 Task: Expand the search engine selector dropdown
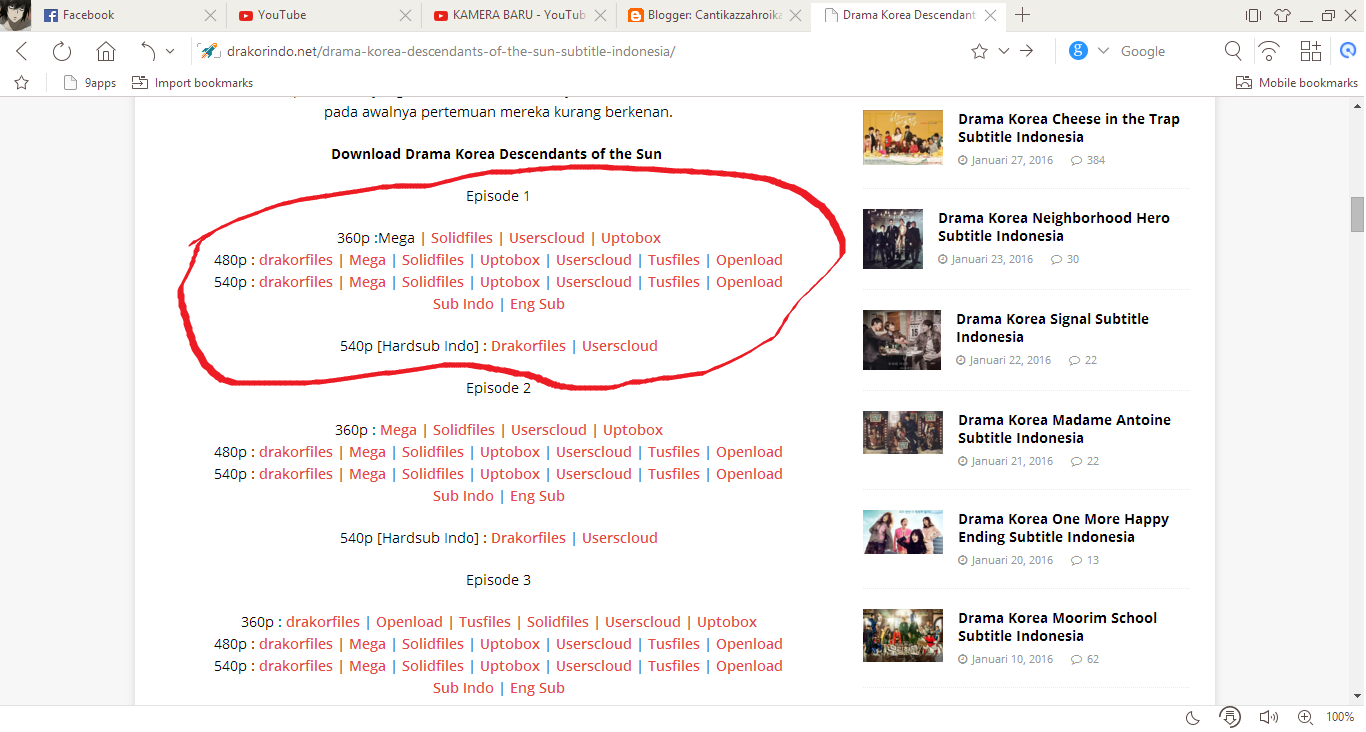(1103, 51)
